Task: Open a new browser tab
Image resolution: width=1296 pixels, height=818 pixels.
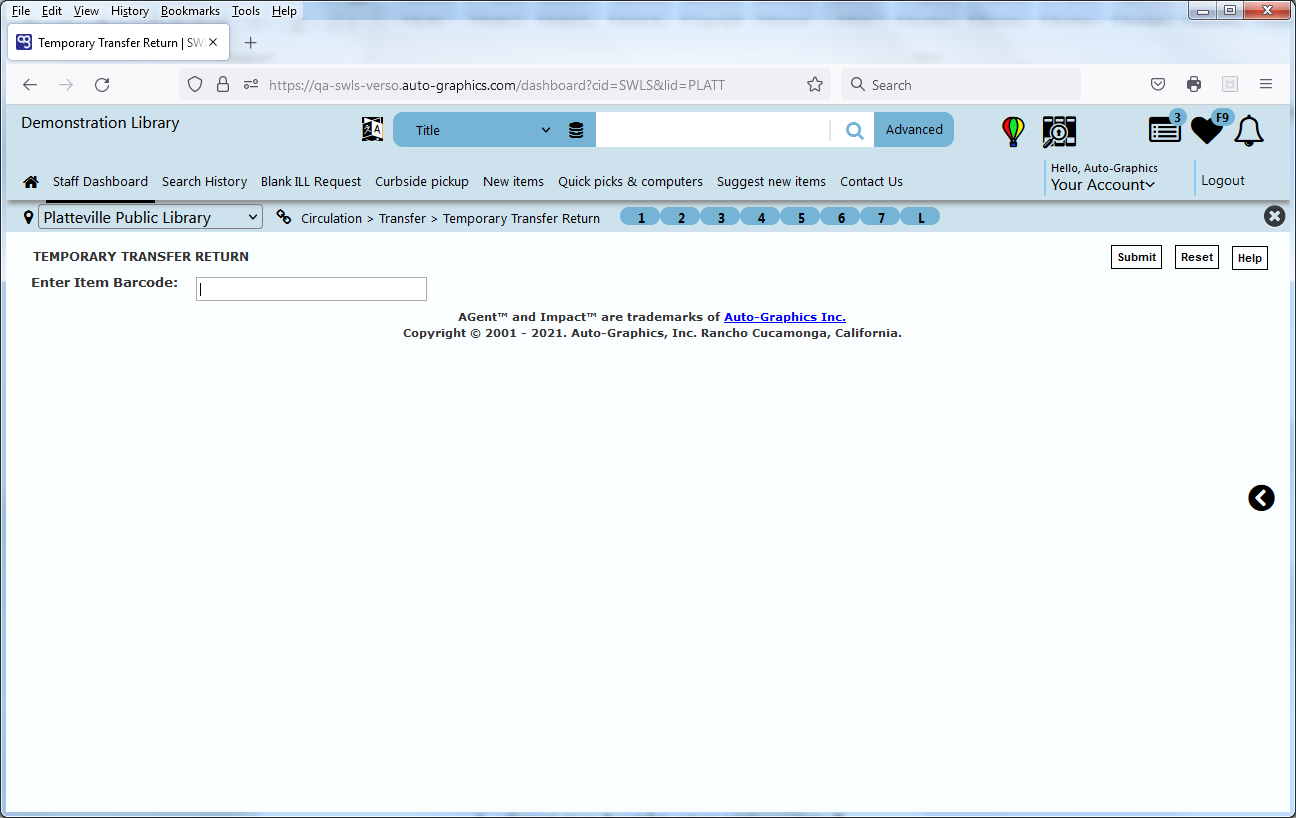Action: click(x=251, y=43)
